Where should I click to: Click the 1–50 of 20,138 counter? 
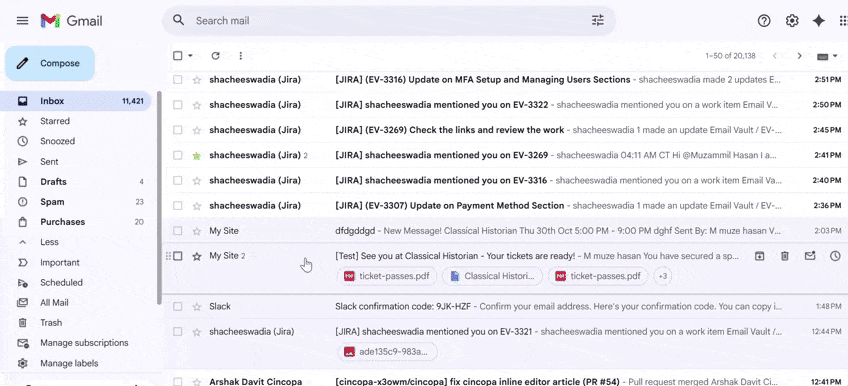(x=731, y=56)
